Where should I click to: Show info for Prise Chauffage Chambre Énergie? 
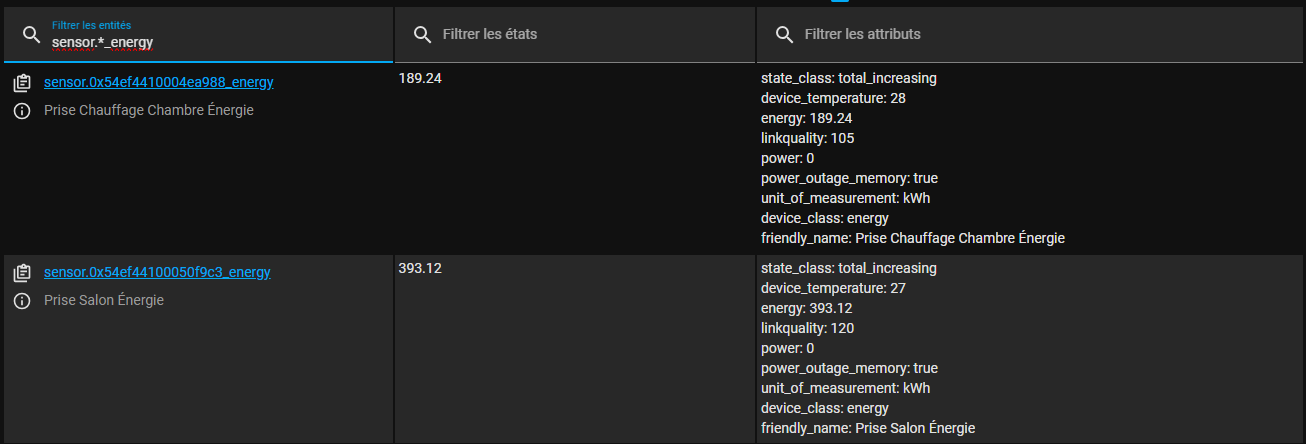click(x=22, y=111)
